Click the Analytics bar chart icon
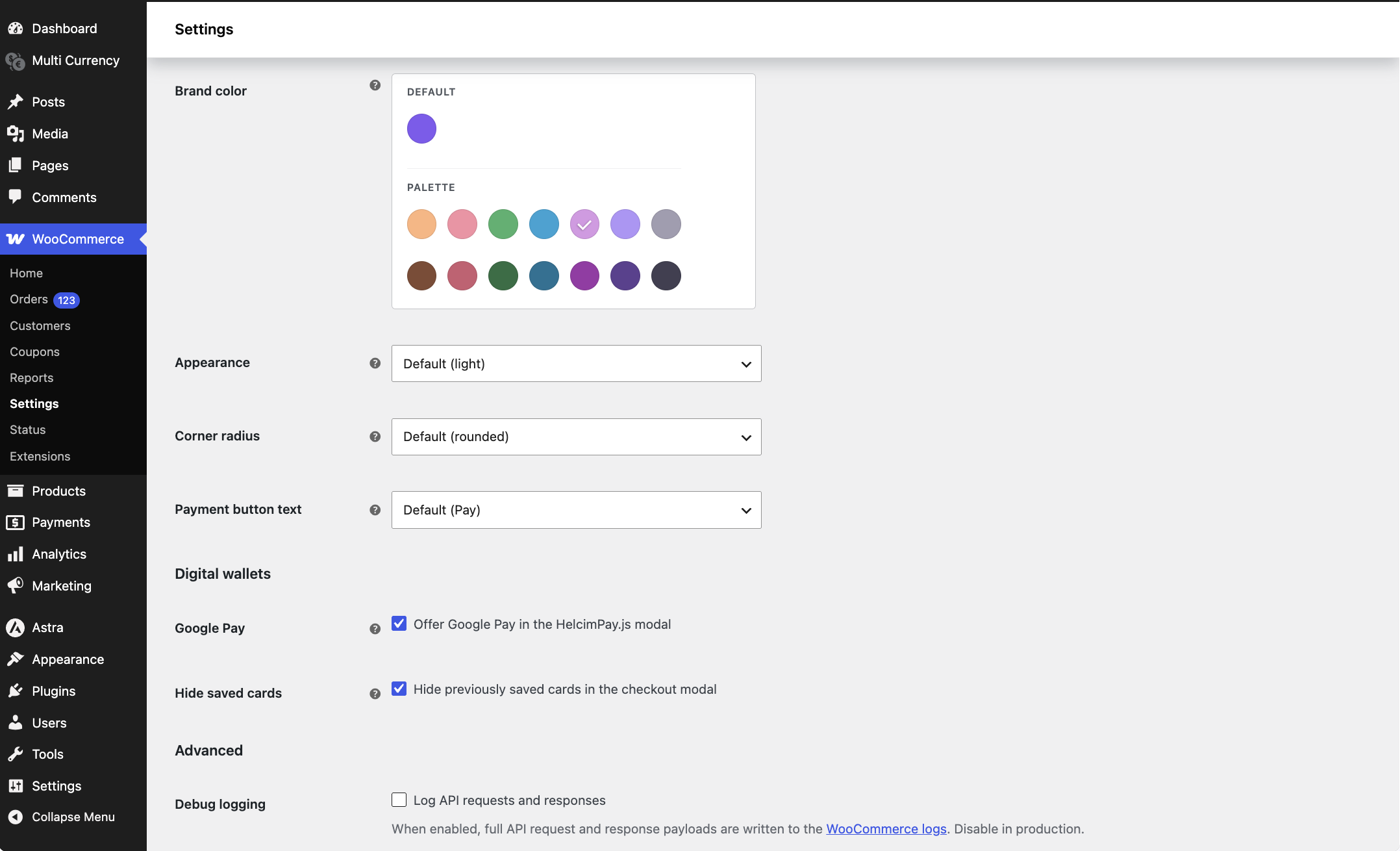The height and width of the screenshot is (851, 1400). coord(15,554)
